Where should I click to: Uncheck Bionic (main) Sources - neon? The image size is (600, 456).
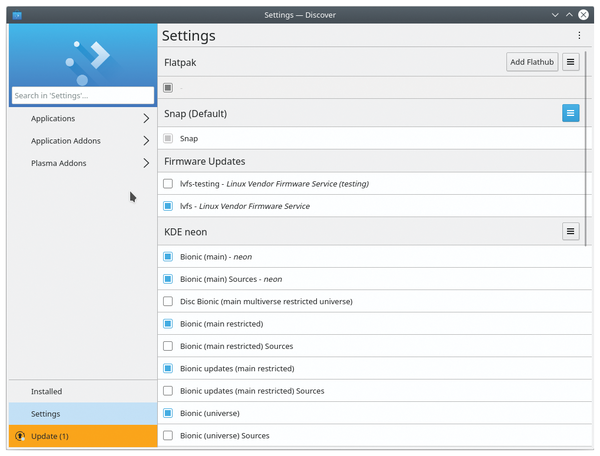168,279
